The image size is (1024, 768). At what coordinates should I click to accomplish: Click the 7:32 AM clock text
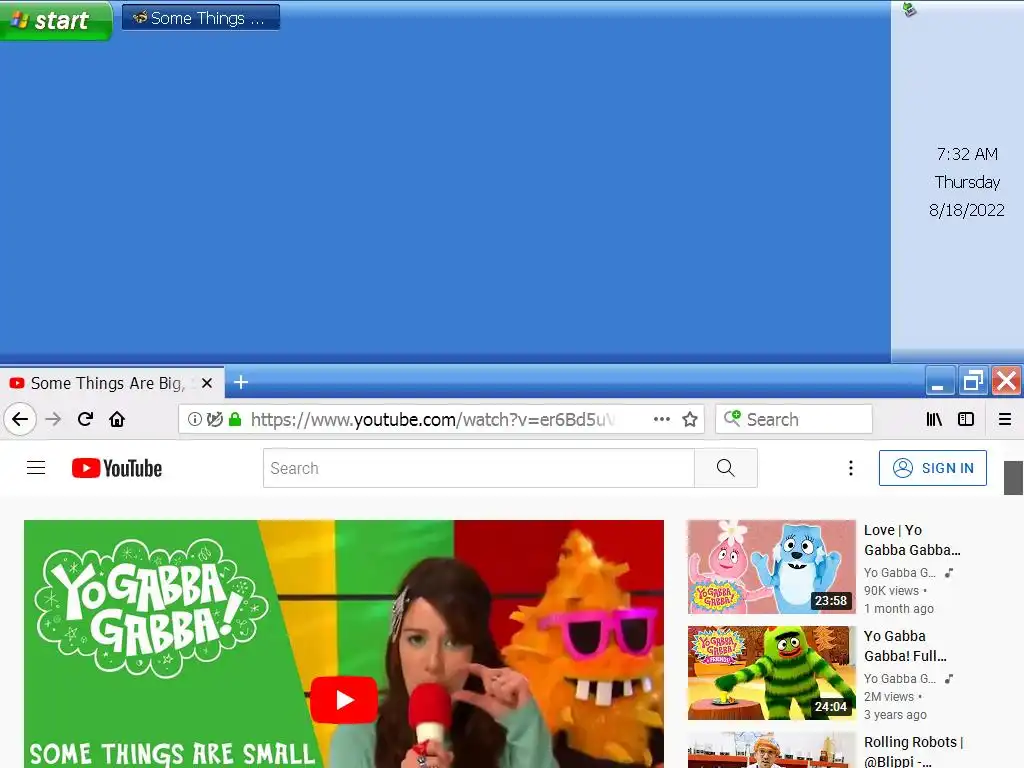click(x=967, y=154)
